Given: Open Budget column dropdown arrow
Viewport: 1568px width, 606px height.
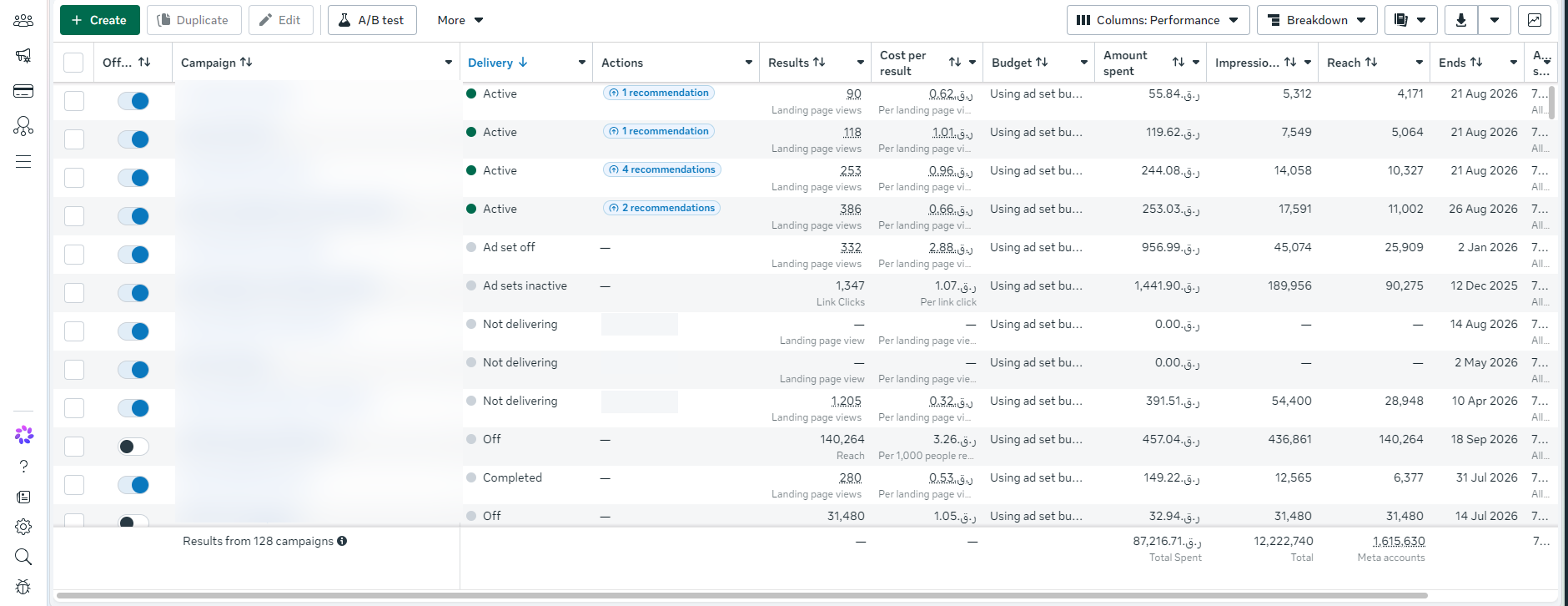Looking at the screenshot, I should [x=1084, y=63].
